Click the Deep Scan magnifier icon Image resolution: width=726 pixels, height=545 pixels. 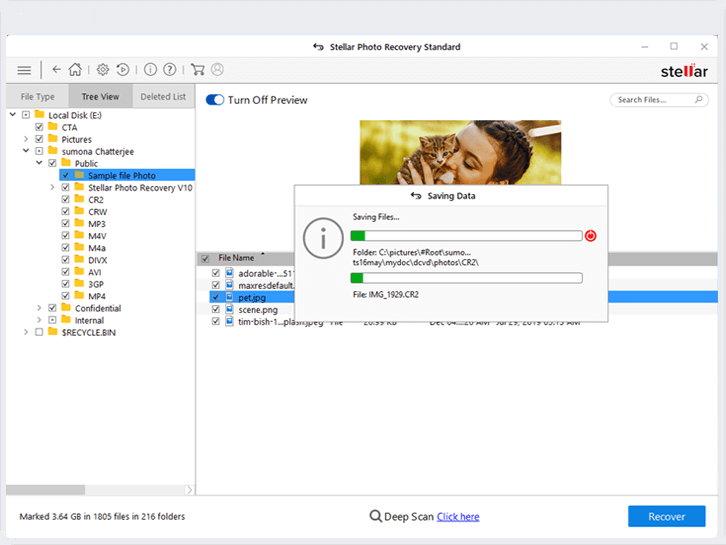(x=376, y=516)
